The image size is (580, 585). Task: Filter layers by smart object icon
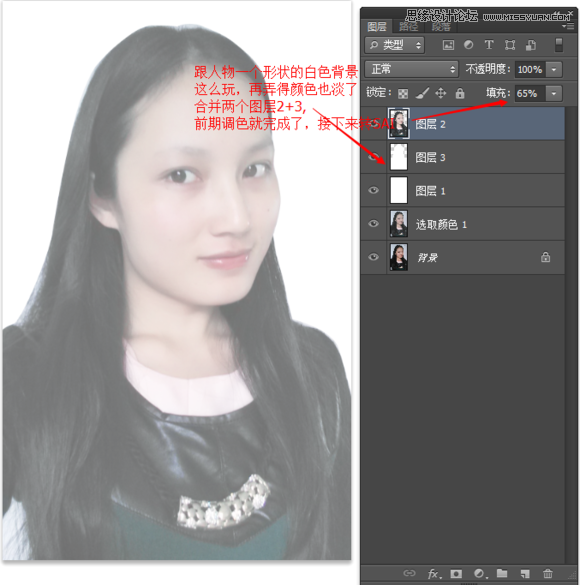point(531,45)
